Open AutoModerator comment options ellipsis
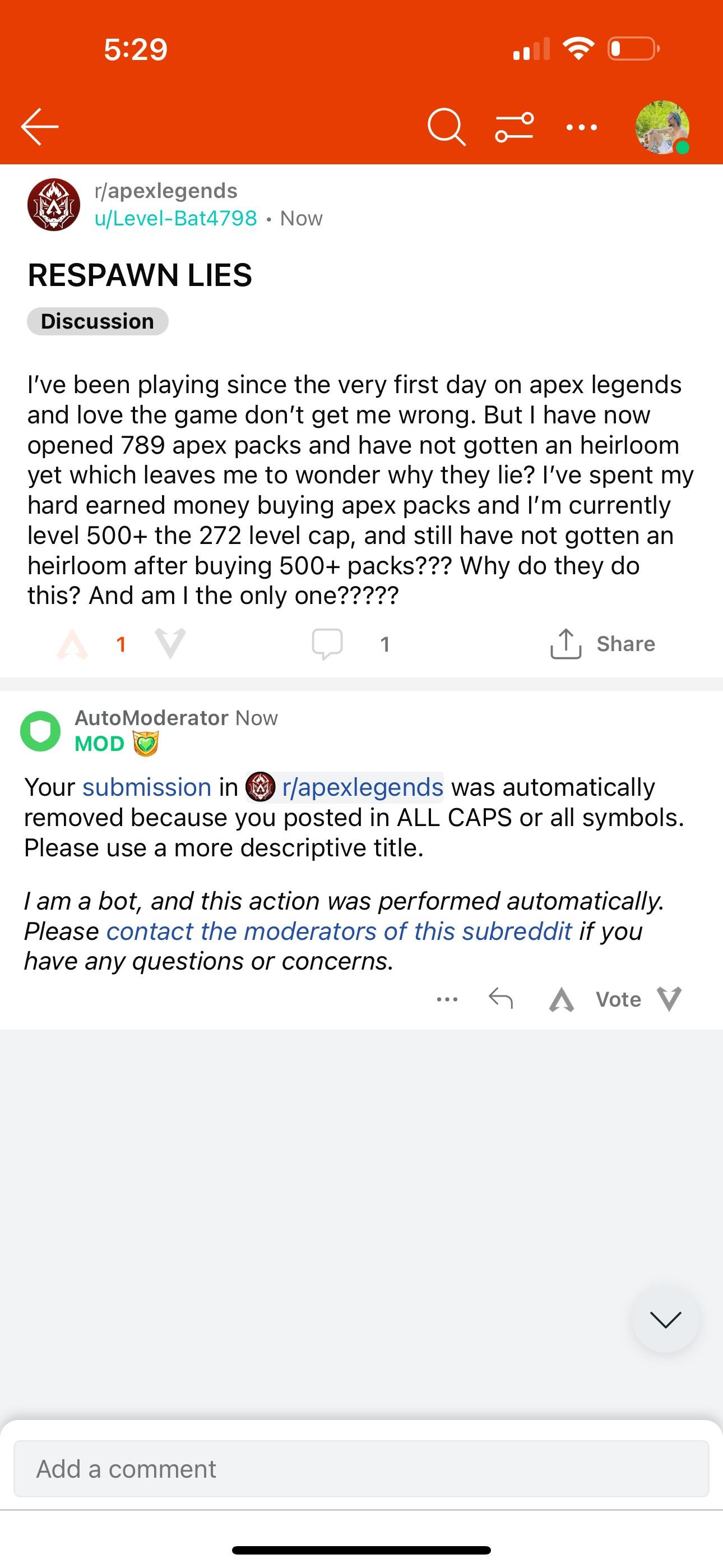Screen dimensions: 723x1568 coord(447,999)
